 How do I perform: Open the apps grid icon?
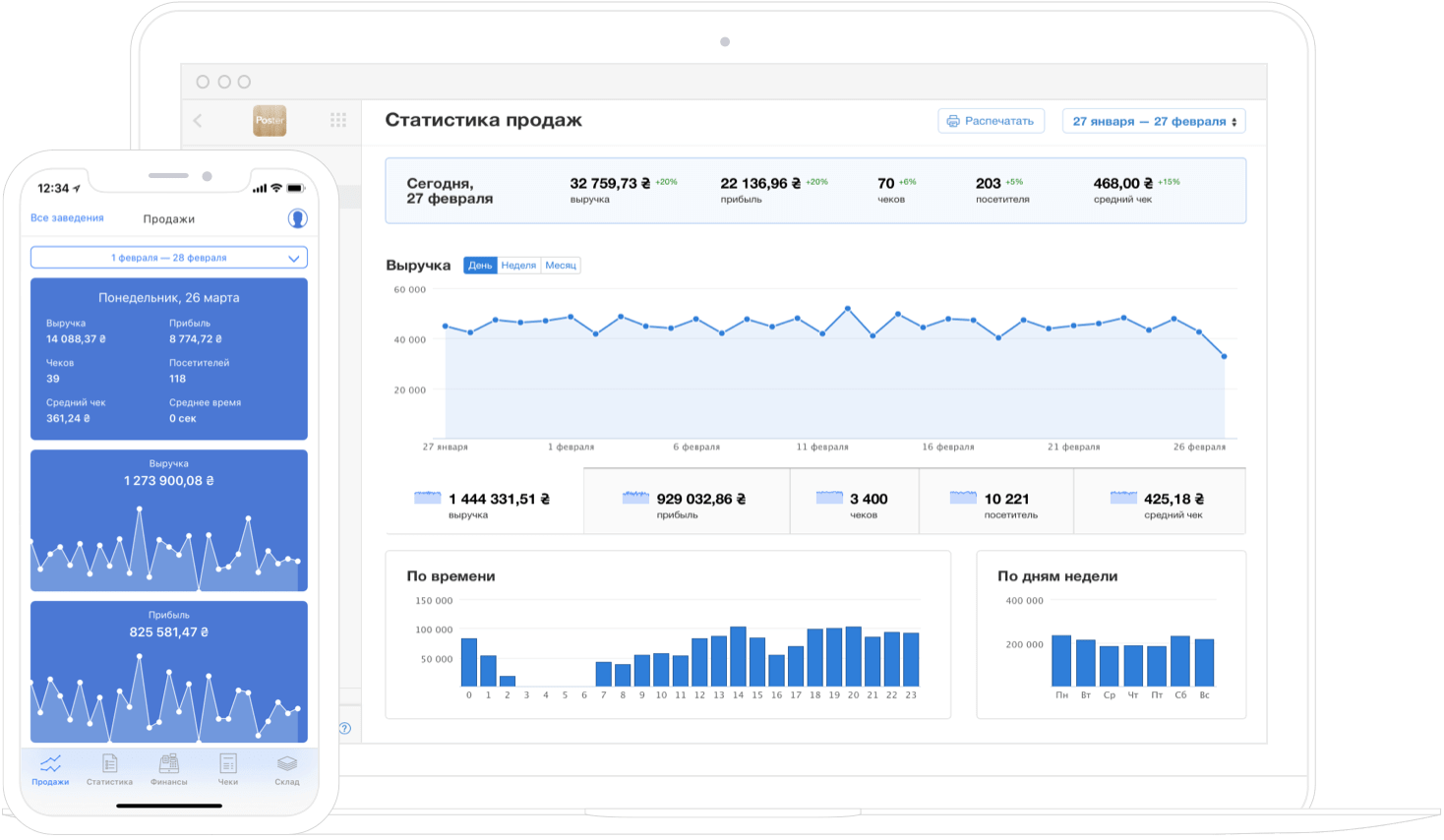pyautogui.click(x=338, y=120)
